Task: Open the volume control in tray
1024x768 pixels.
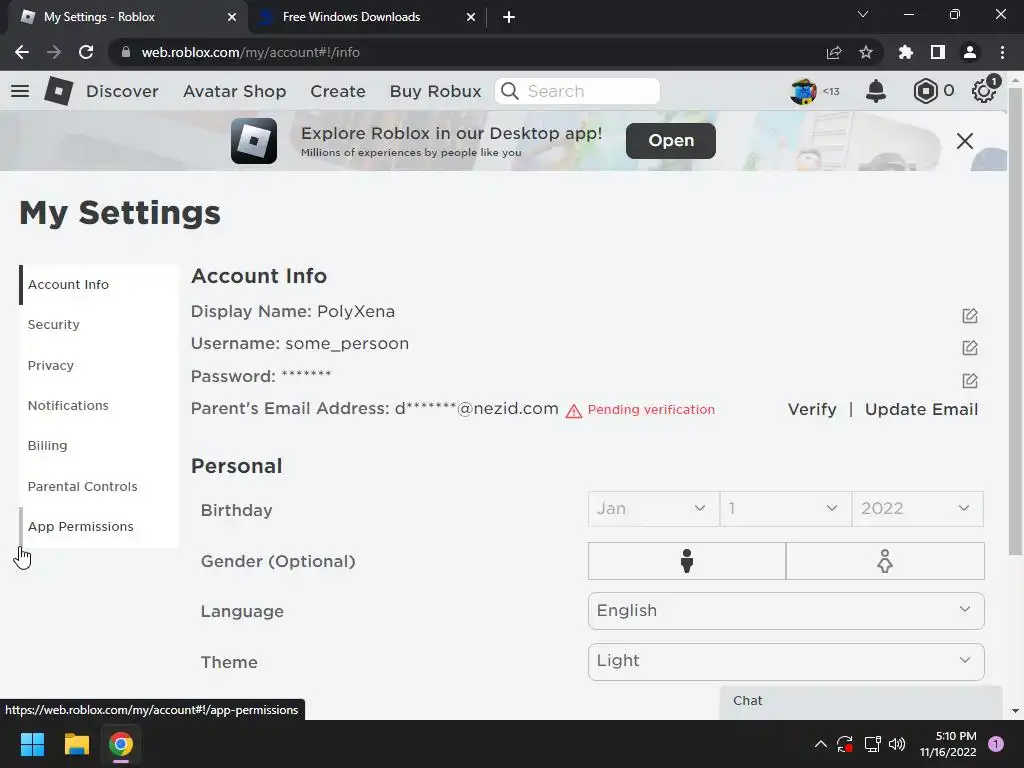Action: pyautogui.click(x=897, y=744)
